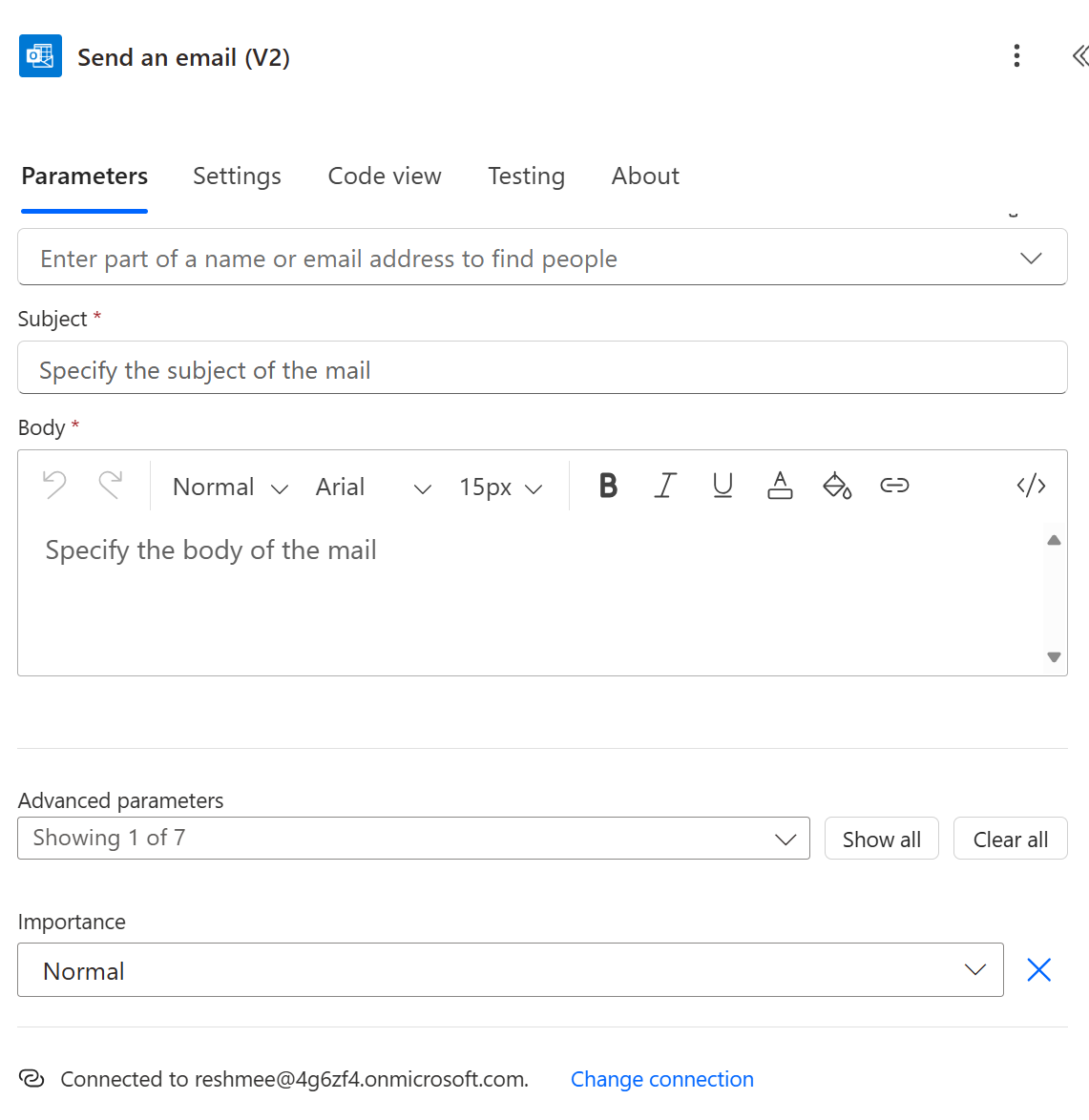Click the Outlook connector icon next to the title

(x=40, y=55)
